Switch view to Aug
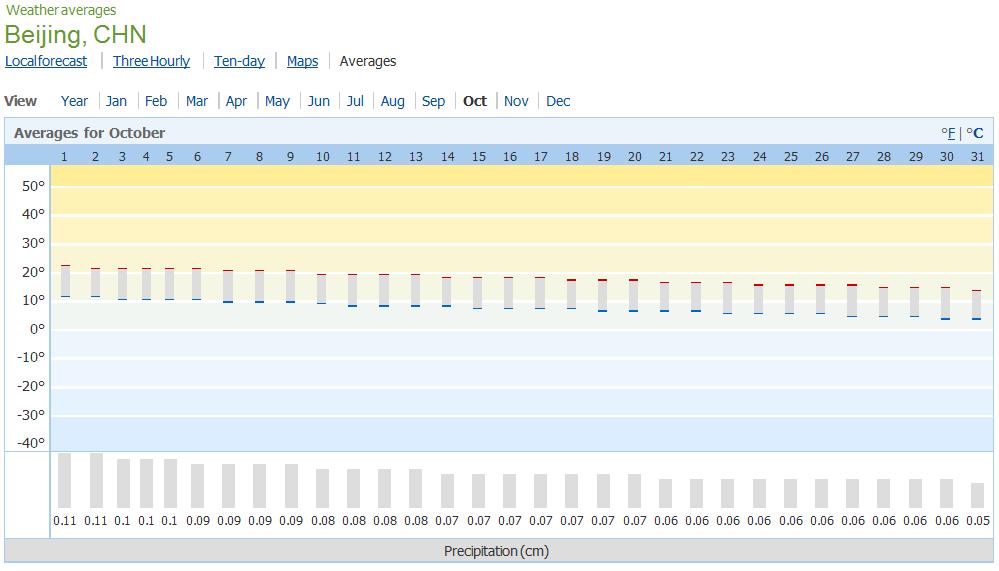This screenshot has height=571, width=999. pyautogui.click(x=392, y=101)
